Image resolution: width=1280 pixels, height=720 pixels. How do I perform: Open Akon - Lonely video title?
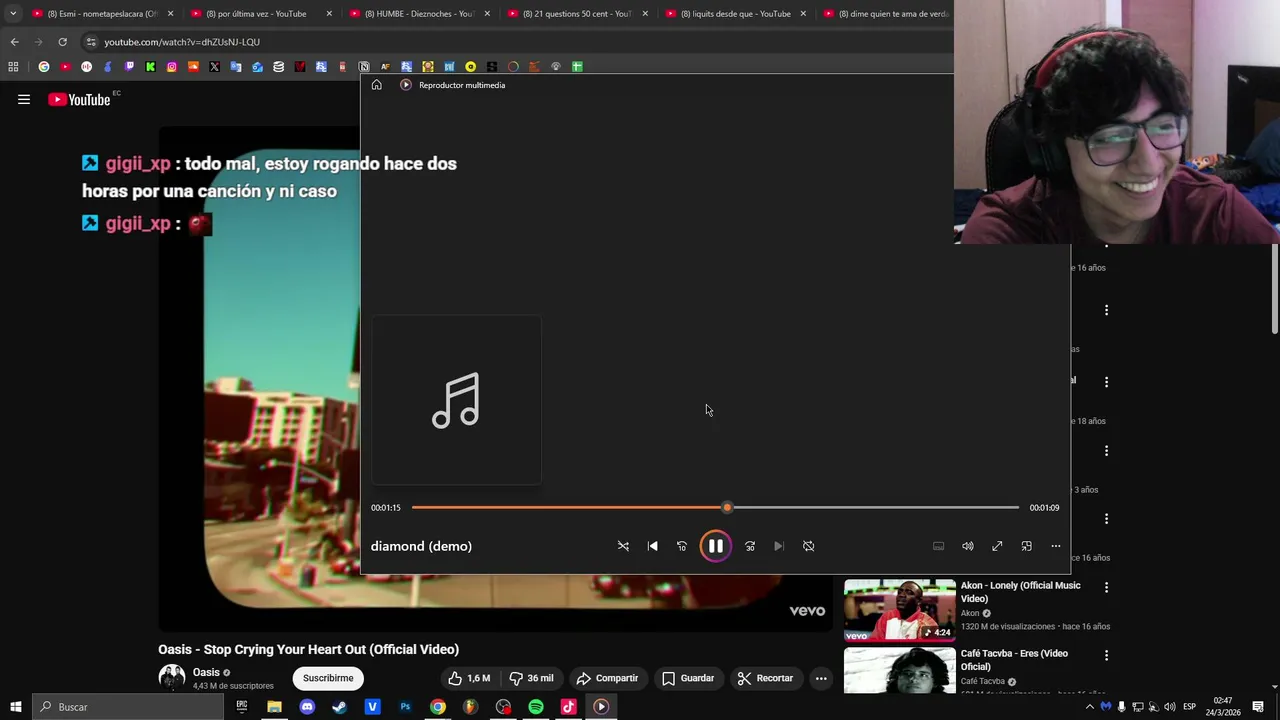point(1021,592)
